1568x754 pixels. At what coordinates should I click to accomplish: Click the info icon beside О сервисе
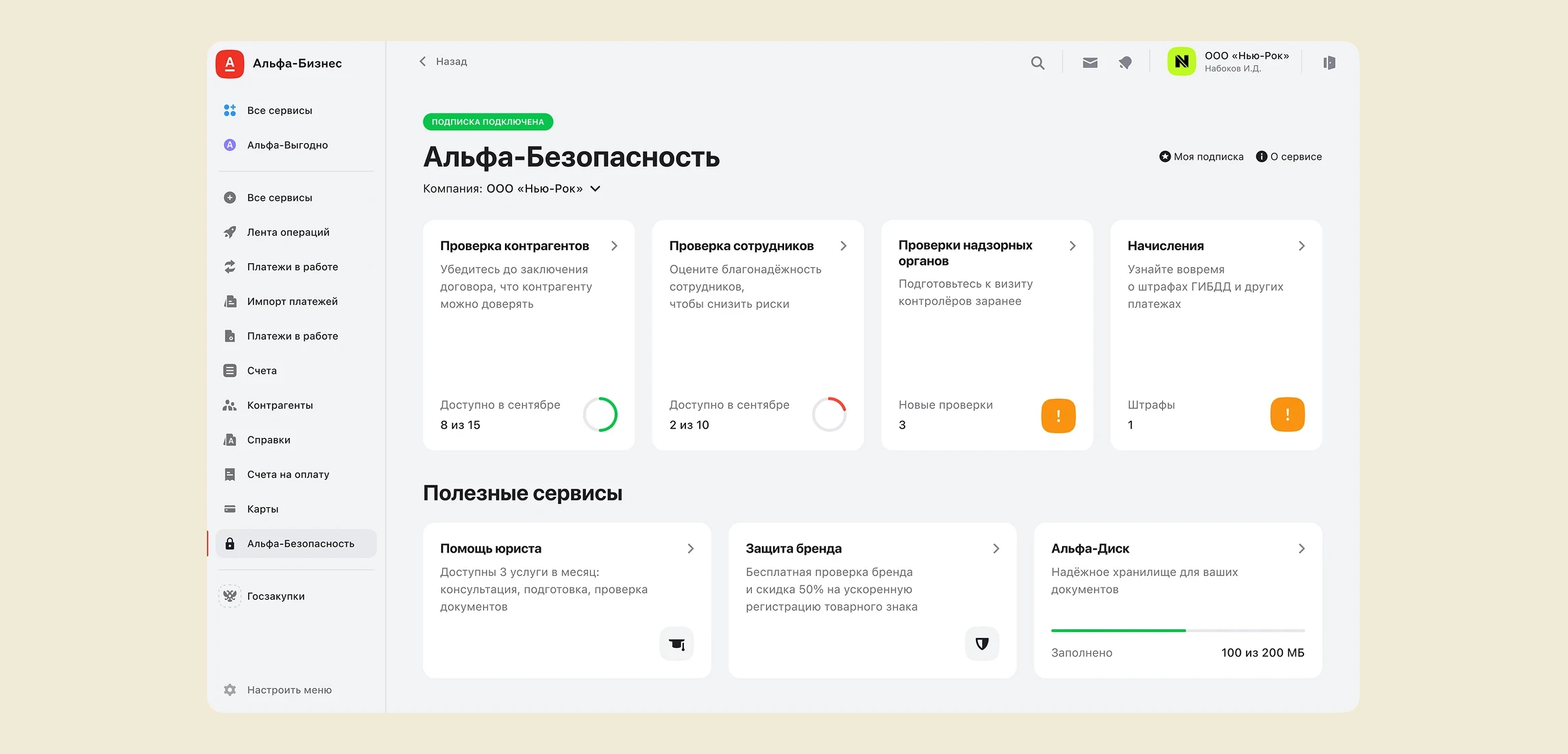pos(1261,157)
